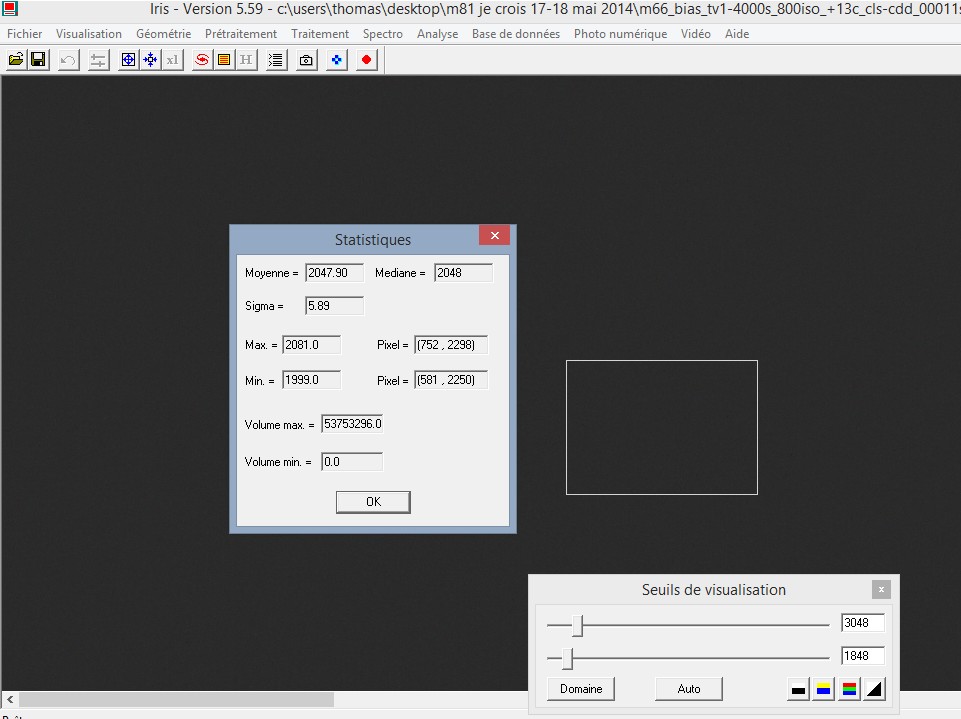
Task: Click the blue inward arrows icon
Action: tap(150, 60)
